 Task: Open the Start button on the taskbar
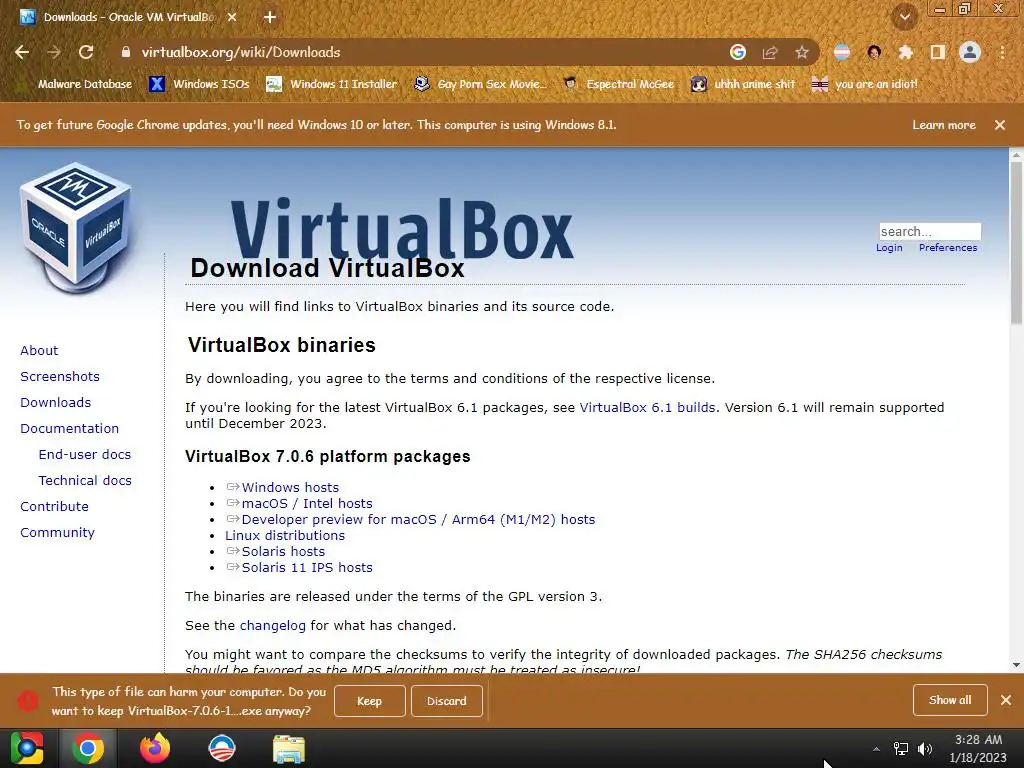point(27,748)
